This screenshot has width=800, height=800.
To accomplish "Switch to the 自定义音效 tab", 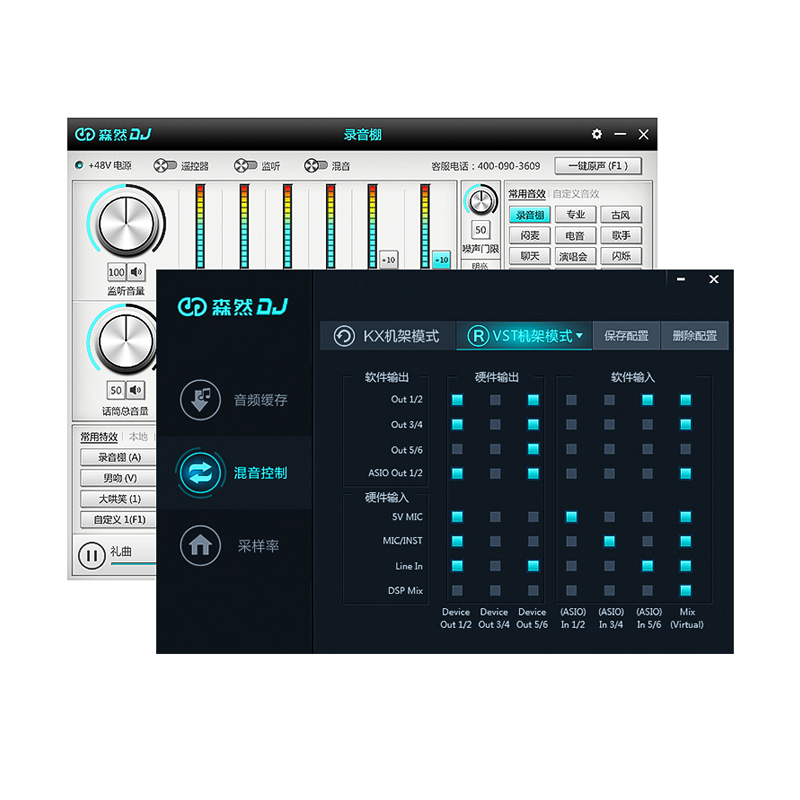I will (576, 194).
